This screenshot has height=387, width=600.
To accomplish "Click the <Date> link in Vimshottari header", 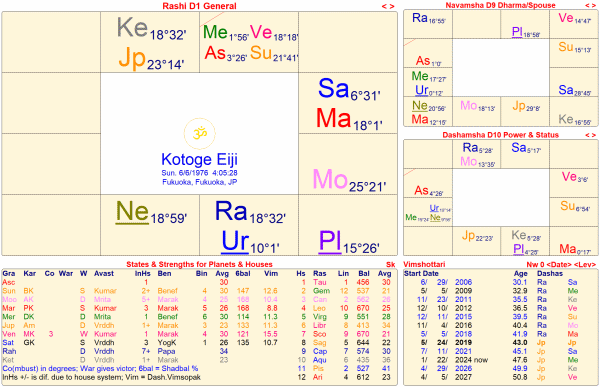I will [560, 264].
